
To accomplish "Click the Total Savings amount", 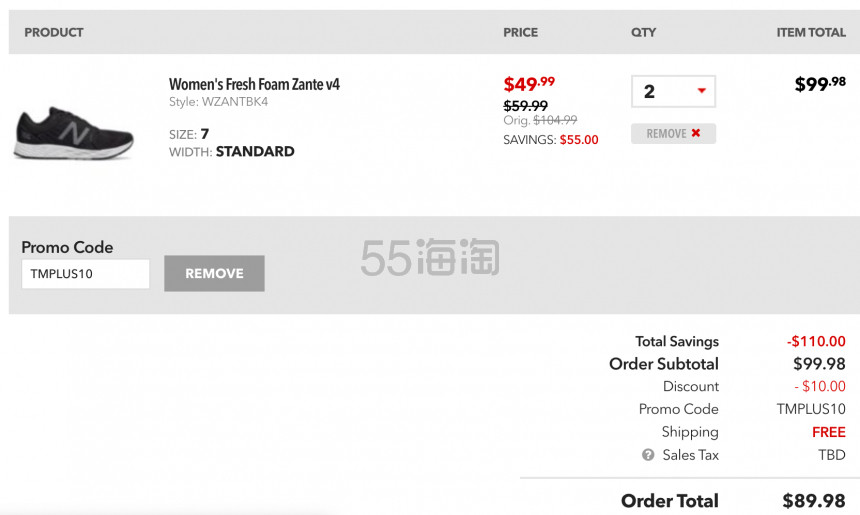I will 816,341.
